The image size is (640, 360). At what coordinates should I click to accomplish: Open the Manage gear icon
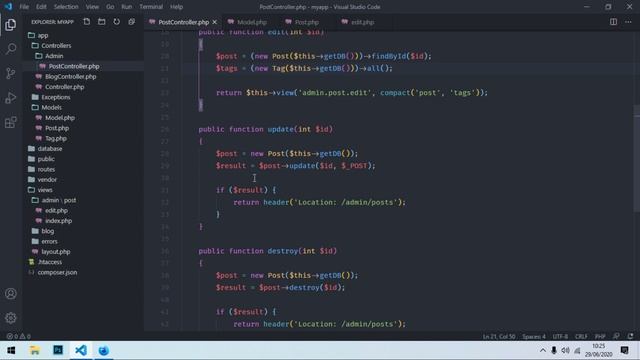click(11, 318)
